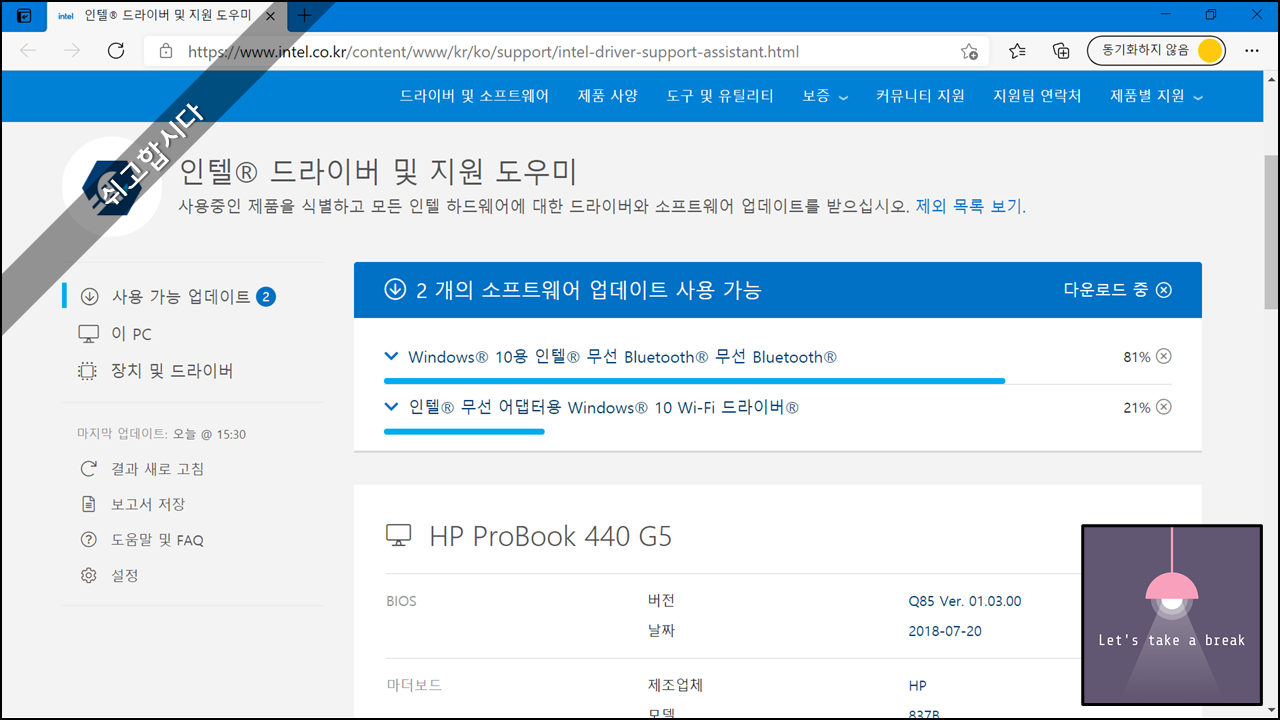Viewport: 1280px width, 720px height.
Task: Open 드라이버 및 소프트웨어 menu
Action: pos(474,96)
